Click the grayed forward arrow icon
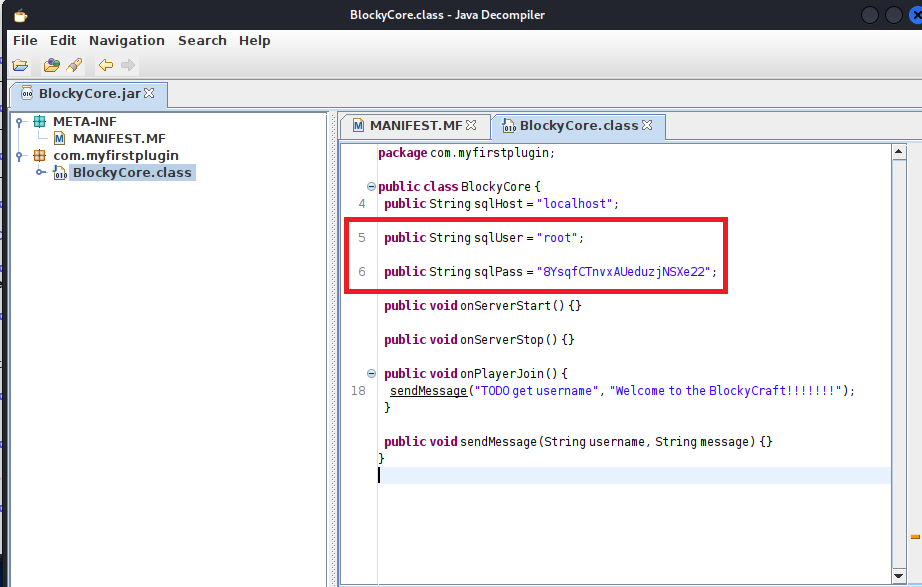 [128, 66]
